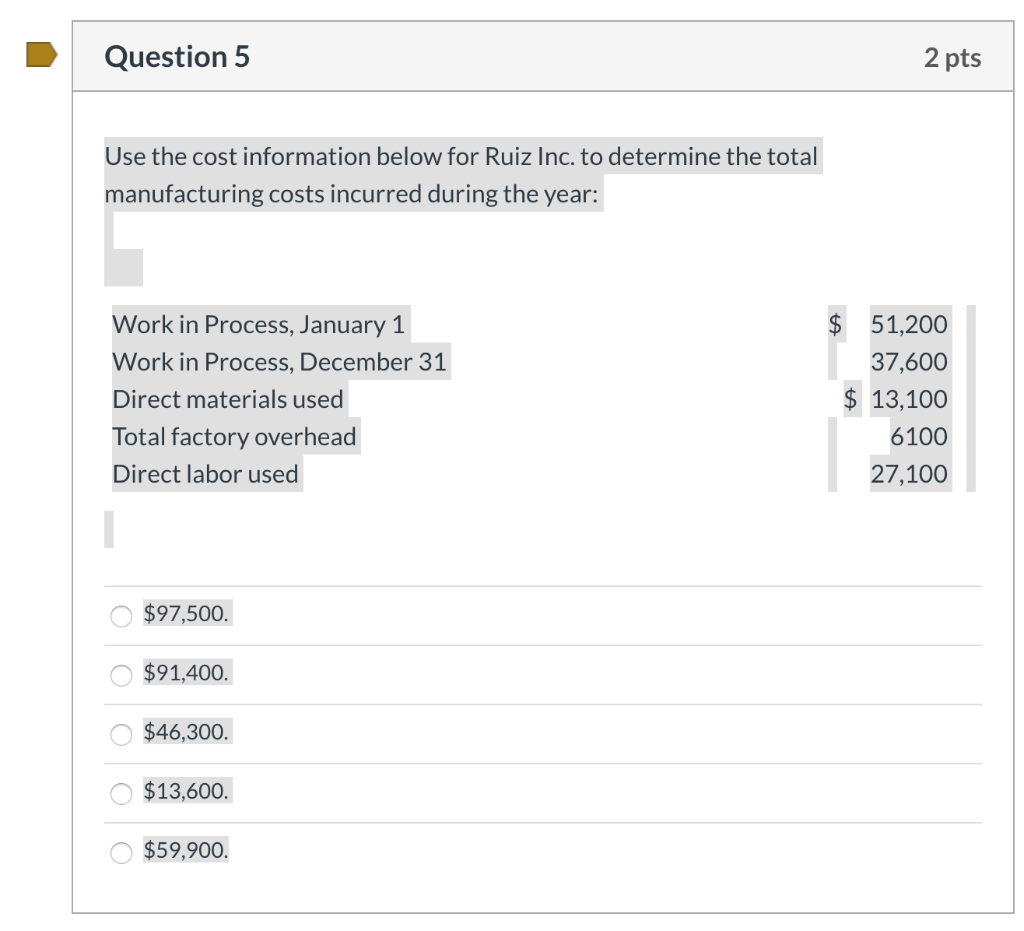This screenshot has width=1024, height=931.
Task: Click the 13,100 dollar amount
Action: click(908, 398)
